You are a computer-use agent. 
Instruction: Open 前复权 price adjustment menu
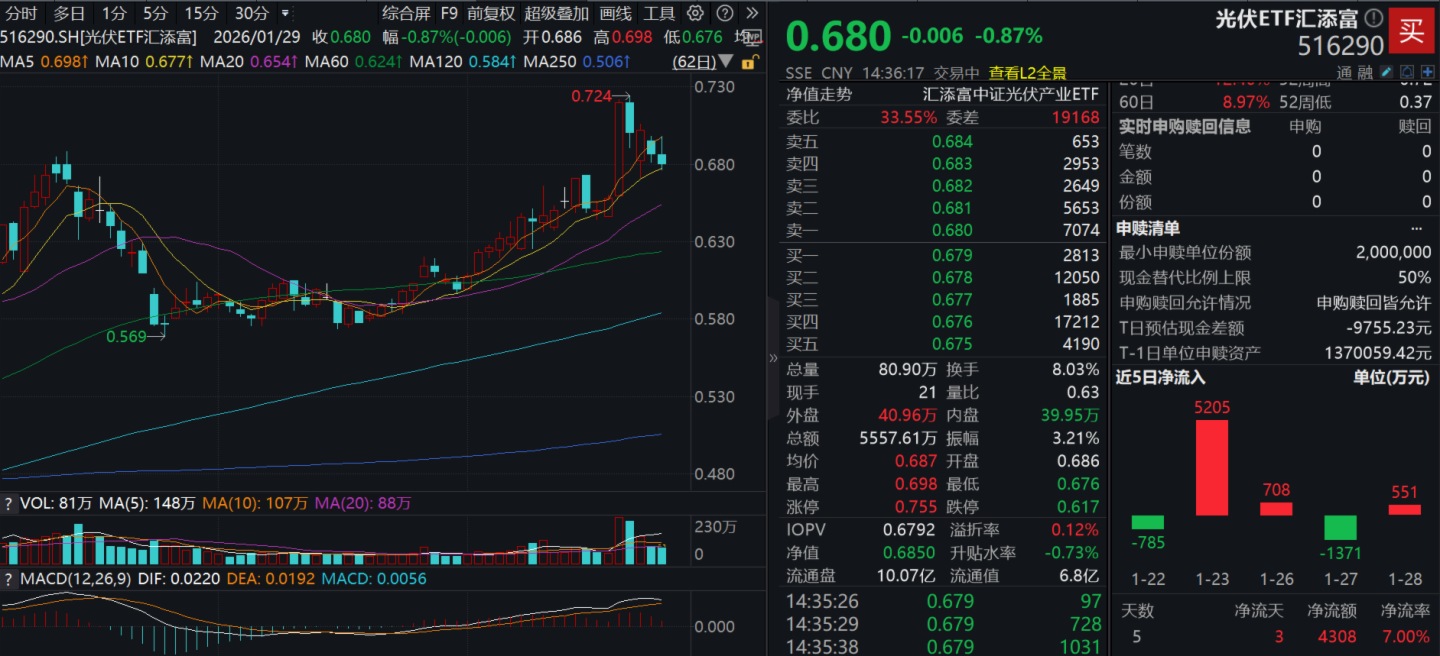[491, 13]
